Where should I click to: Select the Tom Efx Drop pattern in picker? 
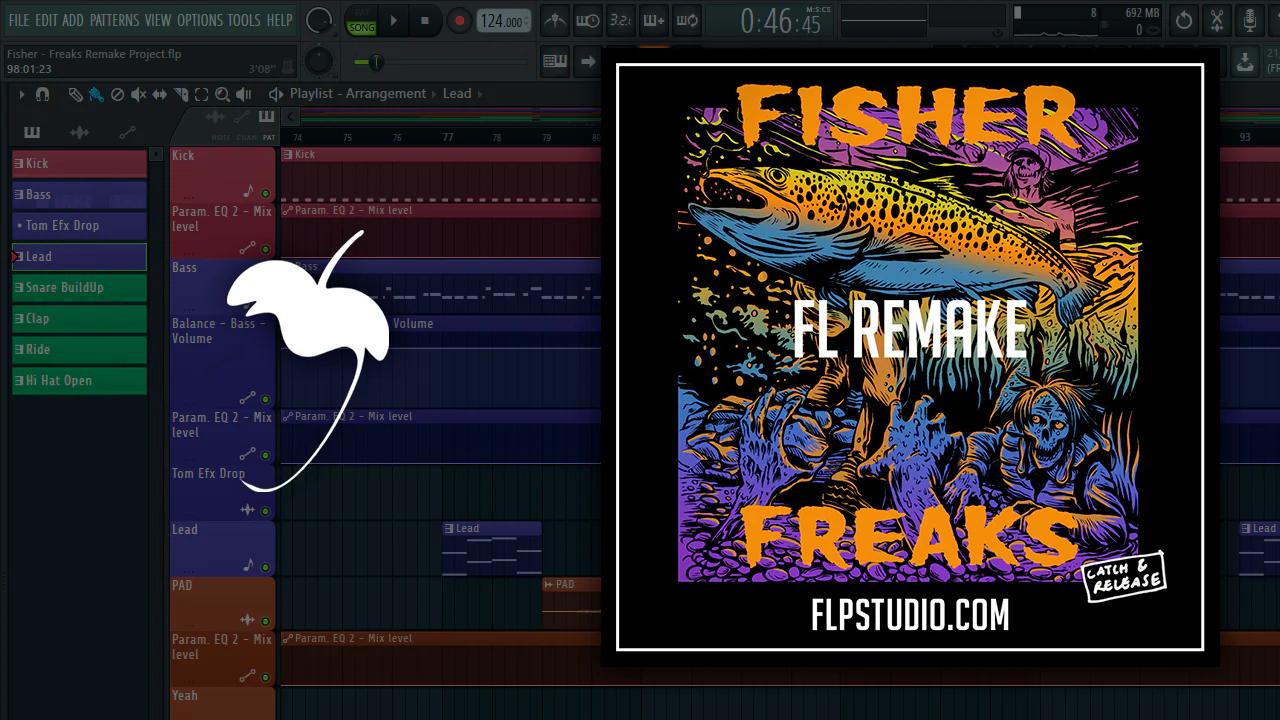click(79, 226)
